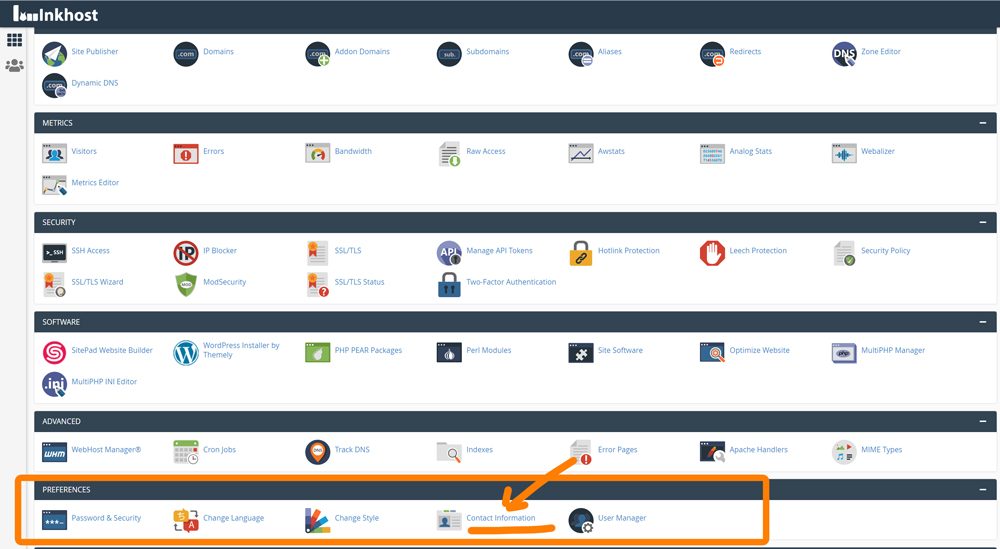Open the Webalizer waveform icon
Image resolution: width=1000 pixels, height=549 pixels.
click(x=844, y=154)
